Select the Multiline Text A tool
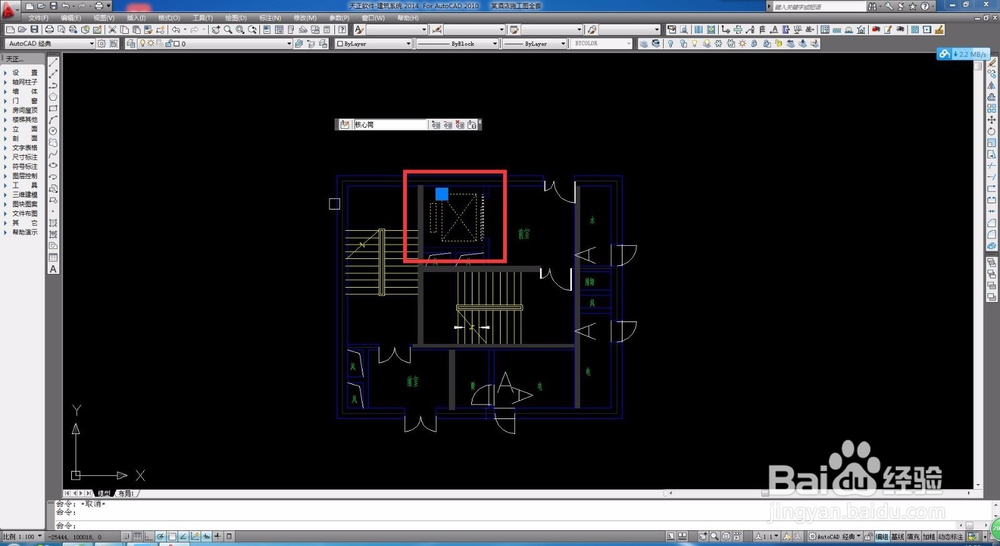Viewport: 1000px width, 546px height. (54, 269)
